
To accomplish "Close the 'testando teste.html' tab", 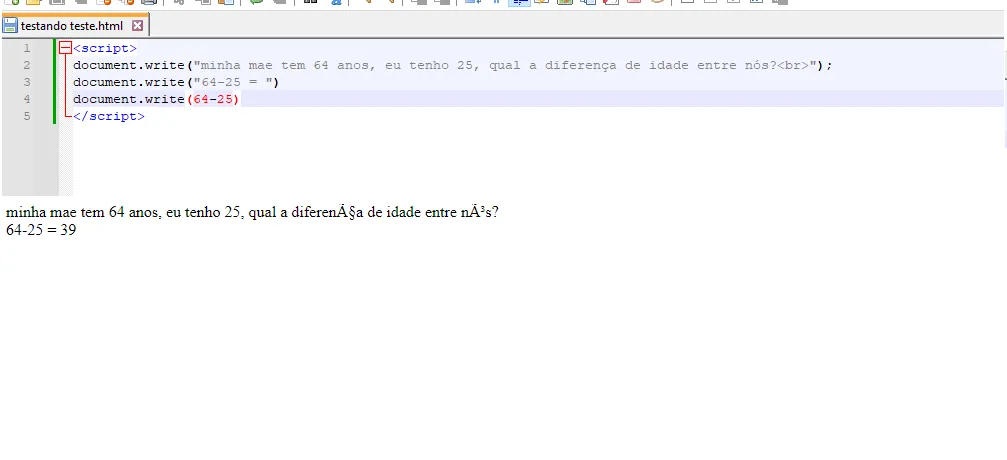I will tap(137, 26).
